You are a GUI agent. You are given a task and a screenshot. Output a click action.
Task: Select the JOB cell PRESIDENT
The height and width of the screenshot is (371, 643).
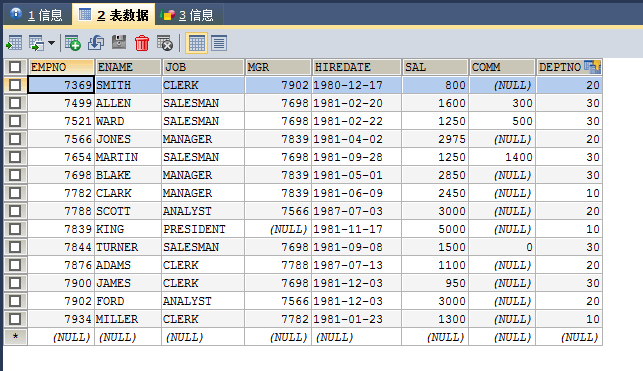203,229
